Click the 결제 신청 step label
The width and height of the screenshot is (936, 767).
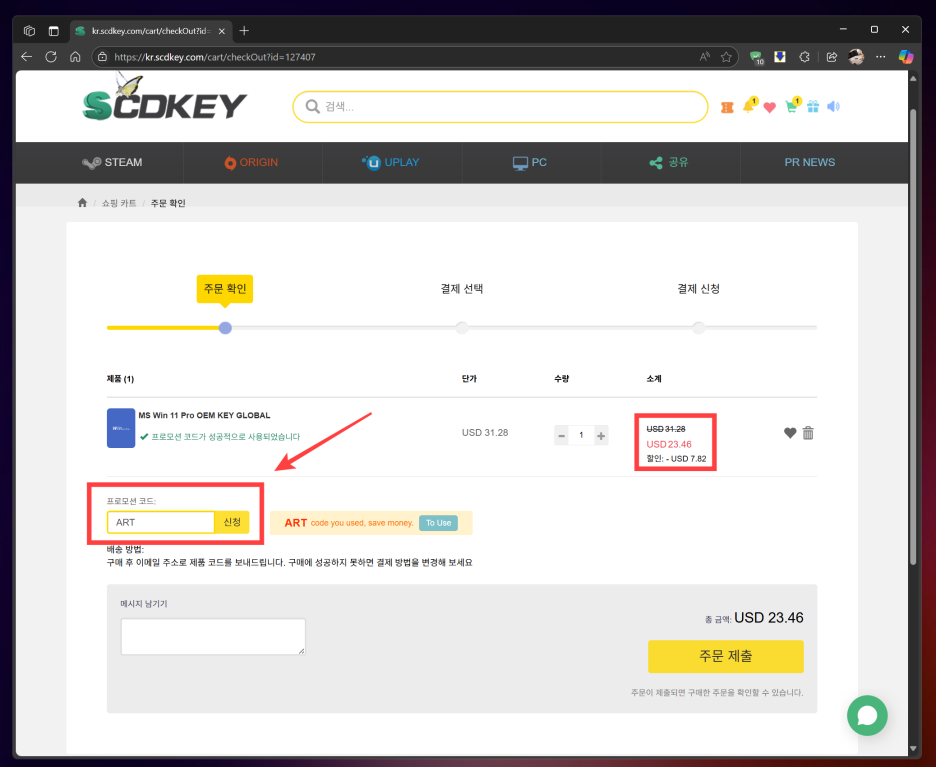[x=698, y=289]
